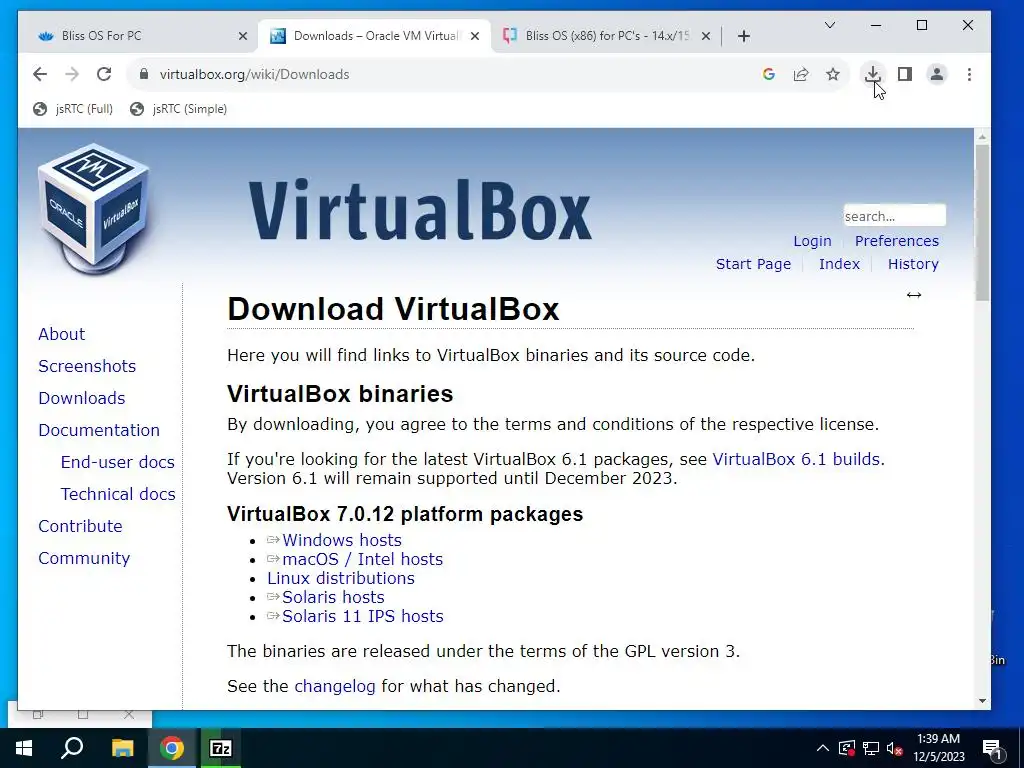Open Windows taskbar search

coord(72,748)
